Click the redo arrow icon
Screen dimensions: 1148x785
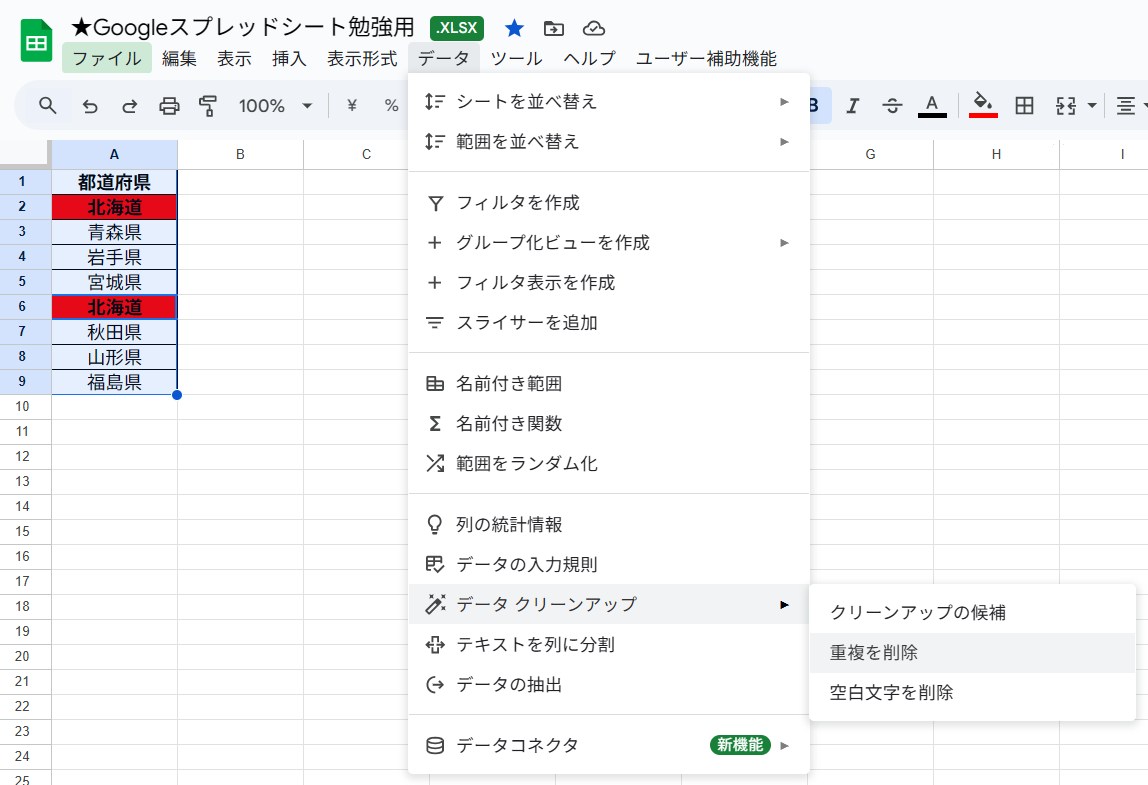point(130,105)
